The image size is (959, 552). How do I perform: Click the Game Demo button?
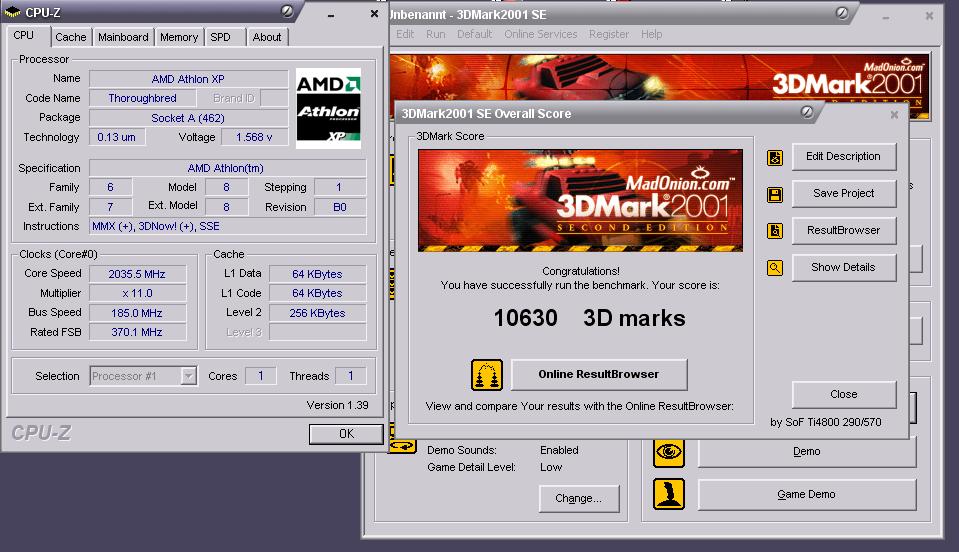(x=807, y=495)
